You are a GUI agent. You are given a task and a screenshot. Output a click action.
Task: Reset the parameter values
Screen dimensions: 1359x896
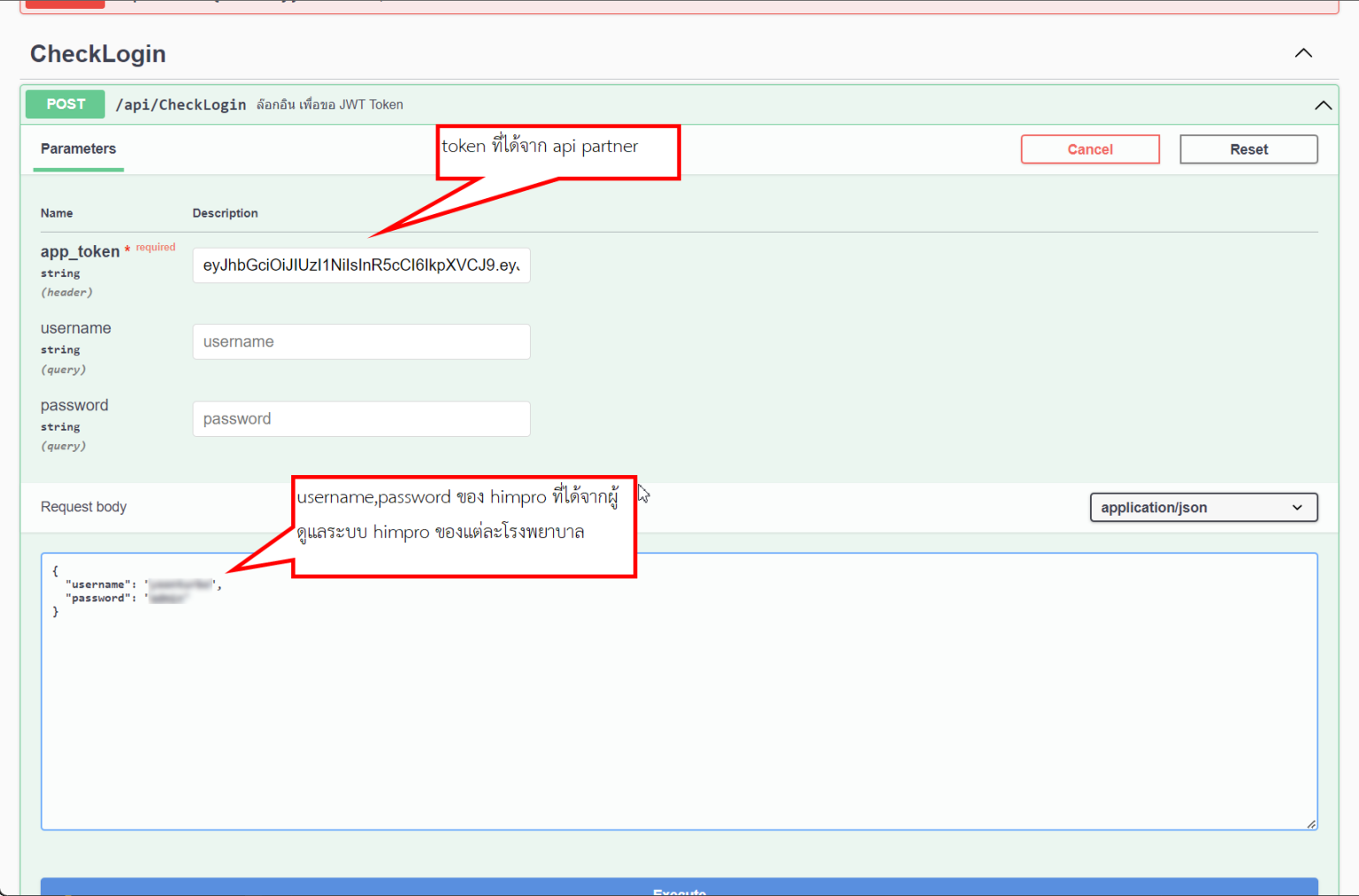1248,149
